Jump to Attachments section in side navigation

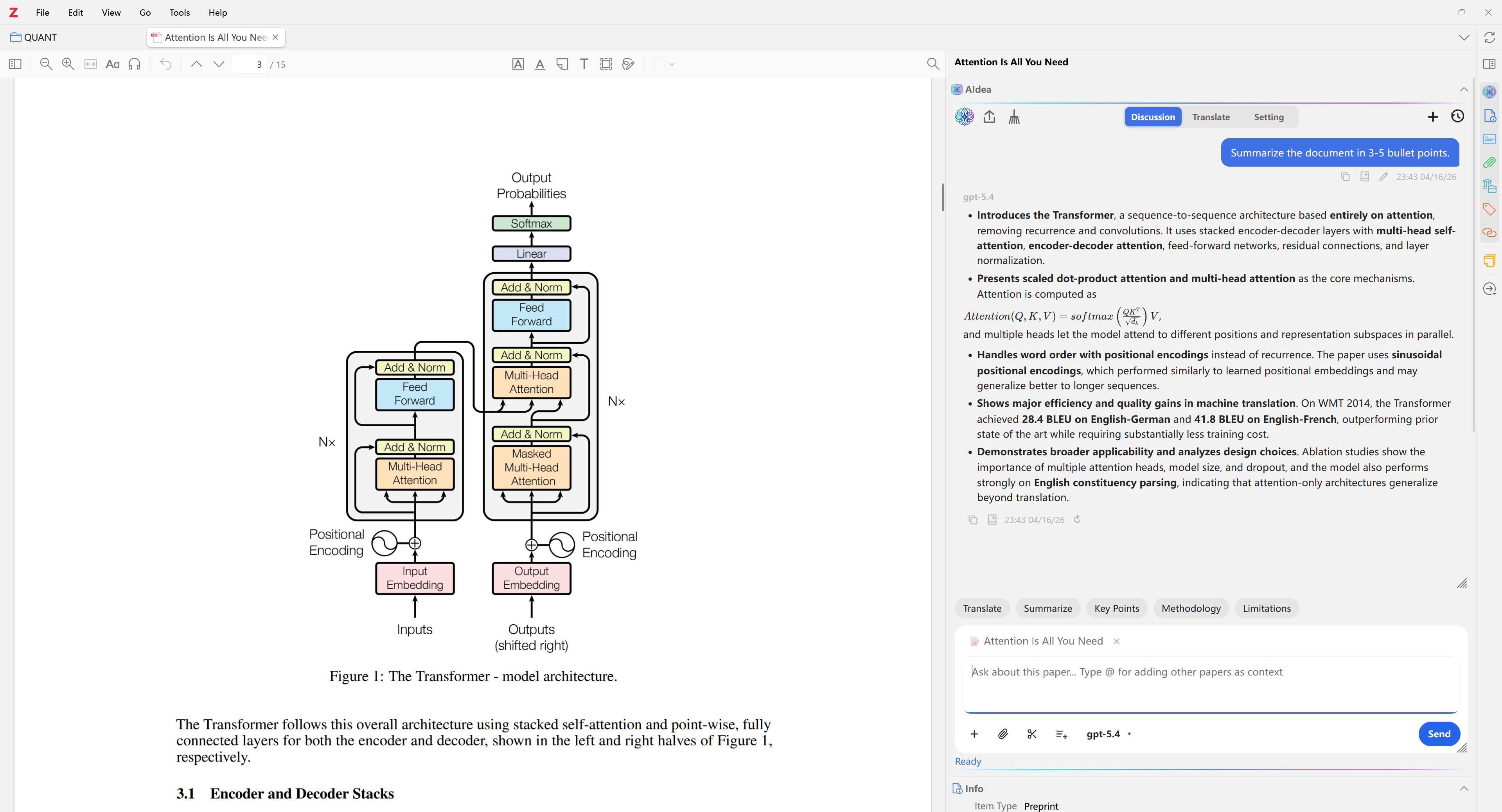(x=1490, y=162)
